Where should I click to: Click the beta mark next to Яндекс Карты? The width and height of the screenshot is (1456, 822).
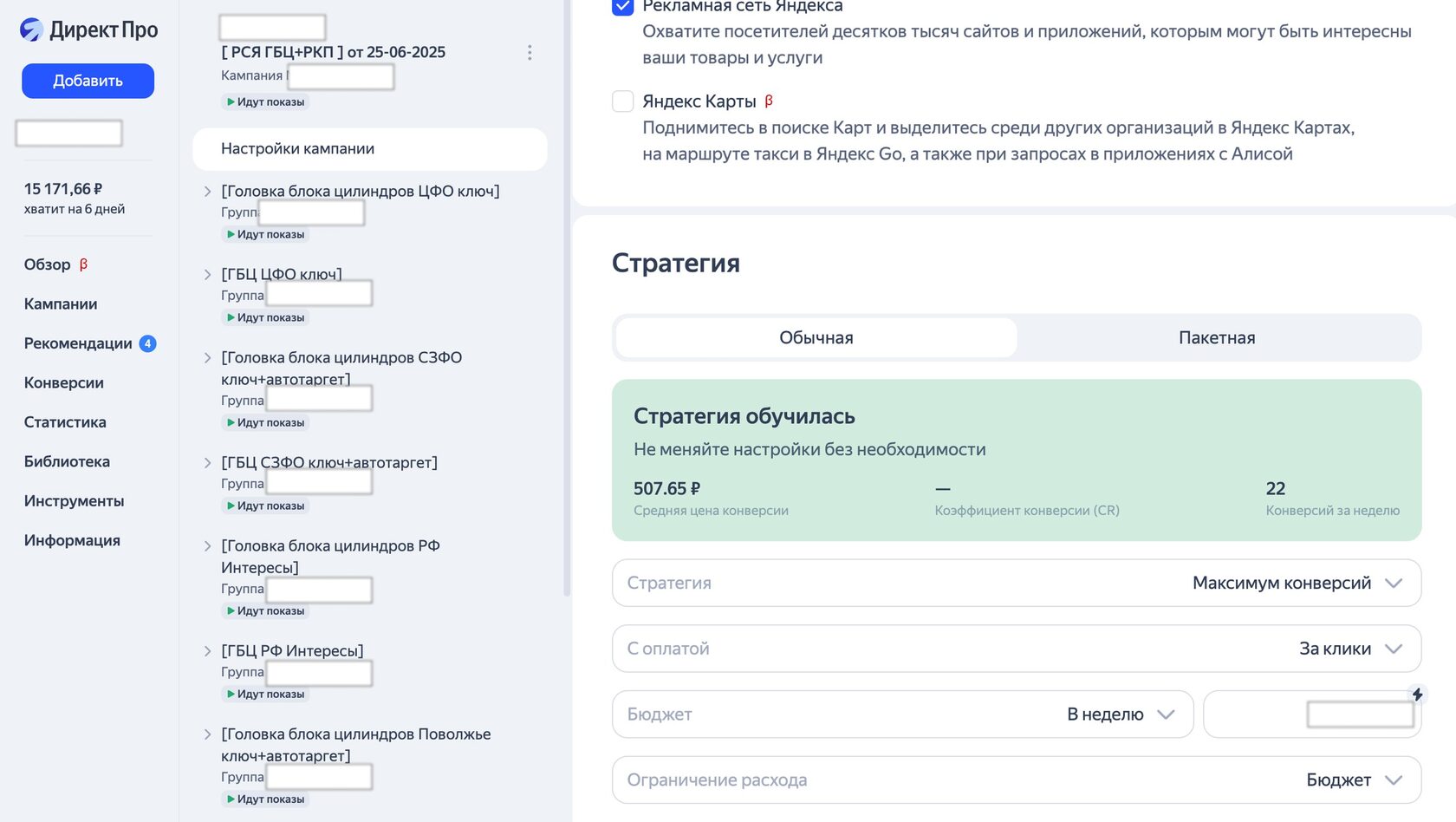point(769,101)
